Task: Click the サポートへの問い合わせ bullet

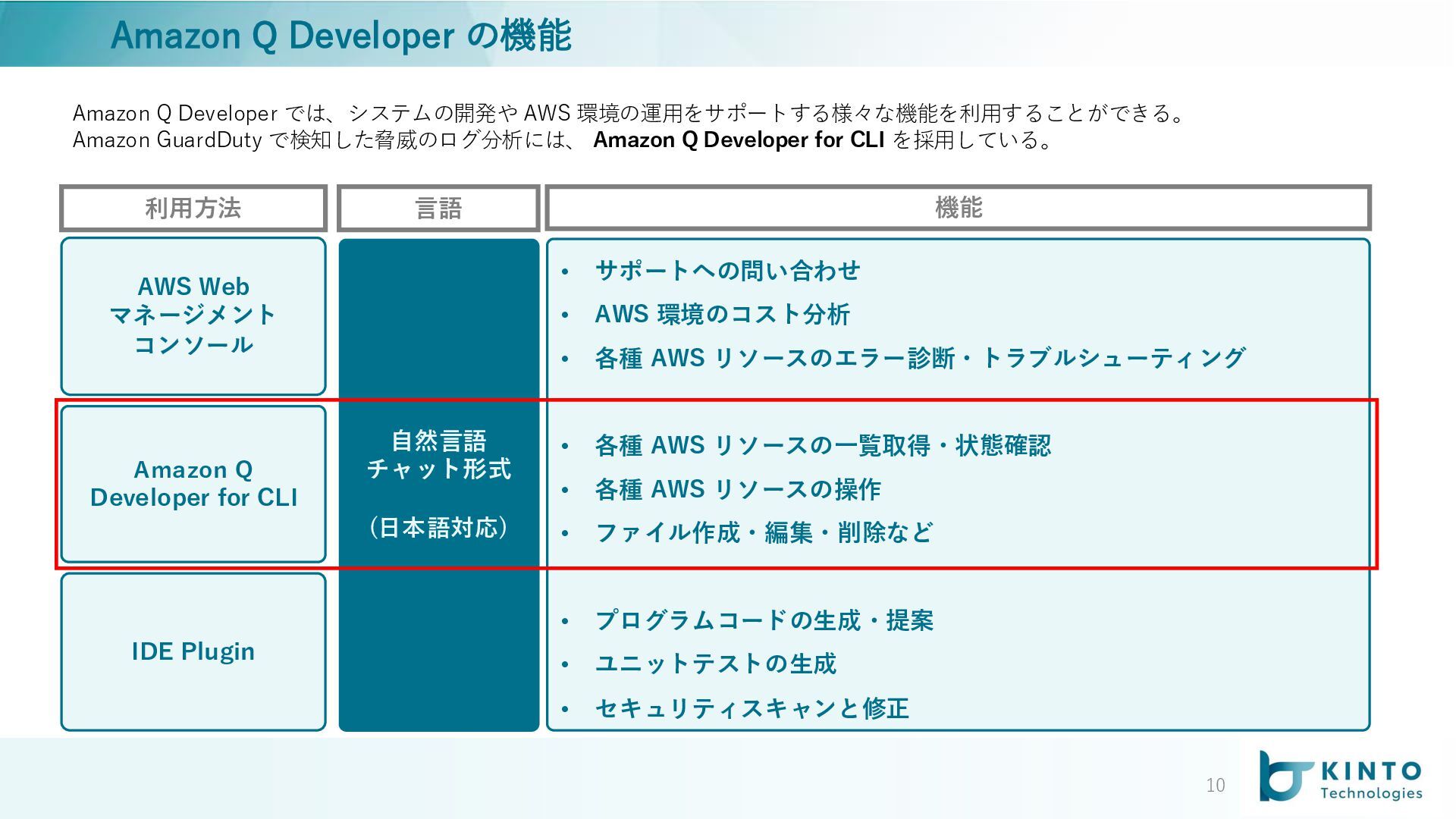Action: click(727, 271)
